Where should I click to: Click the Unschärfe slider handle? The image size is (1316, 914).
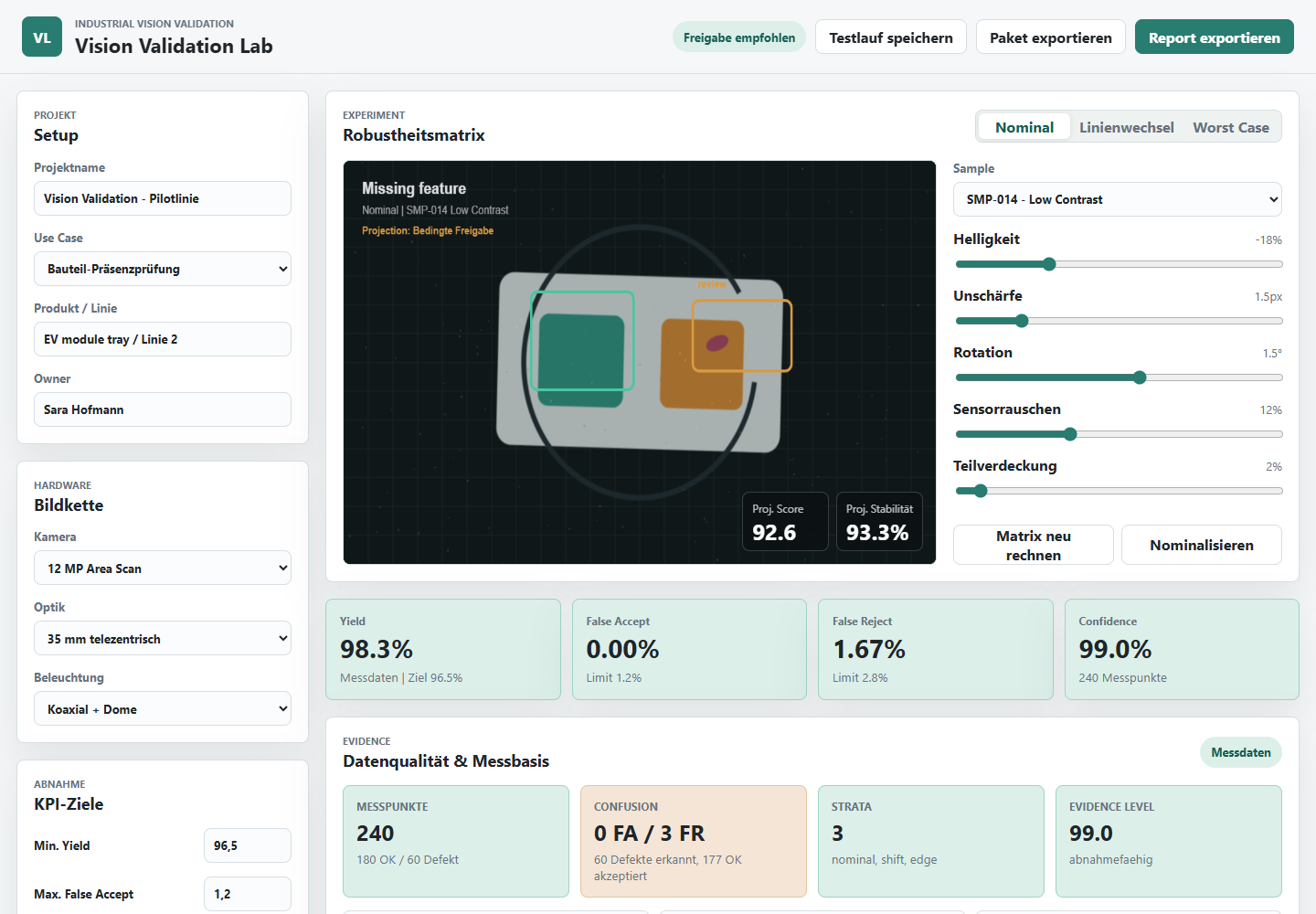point(1022,321)
